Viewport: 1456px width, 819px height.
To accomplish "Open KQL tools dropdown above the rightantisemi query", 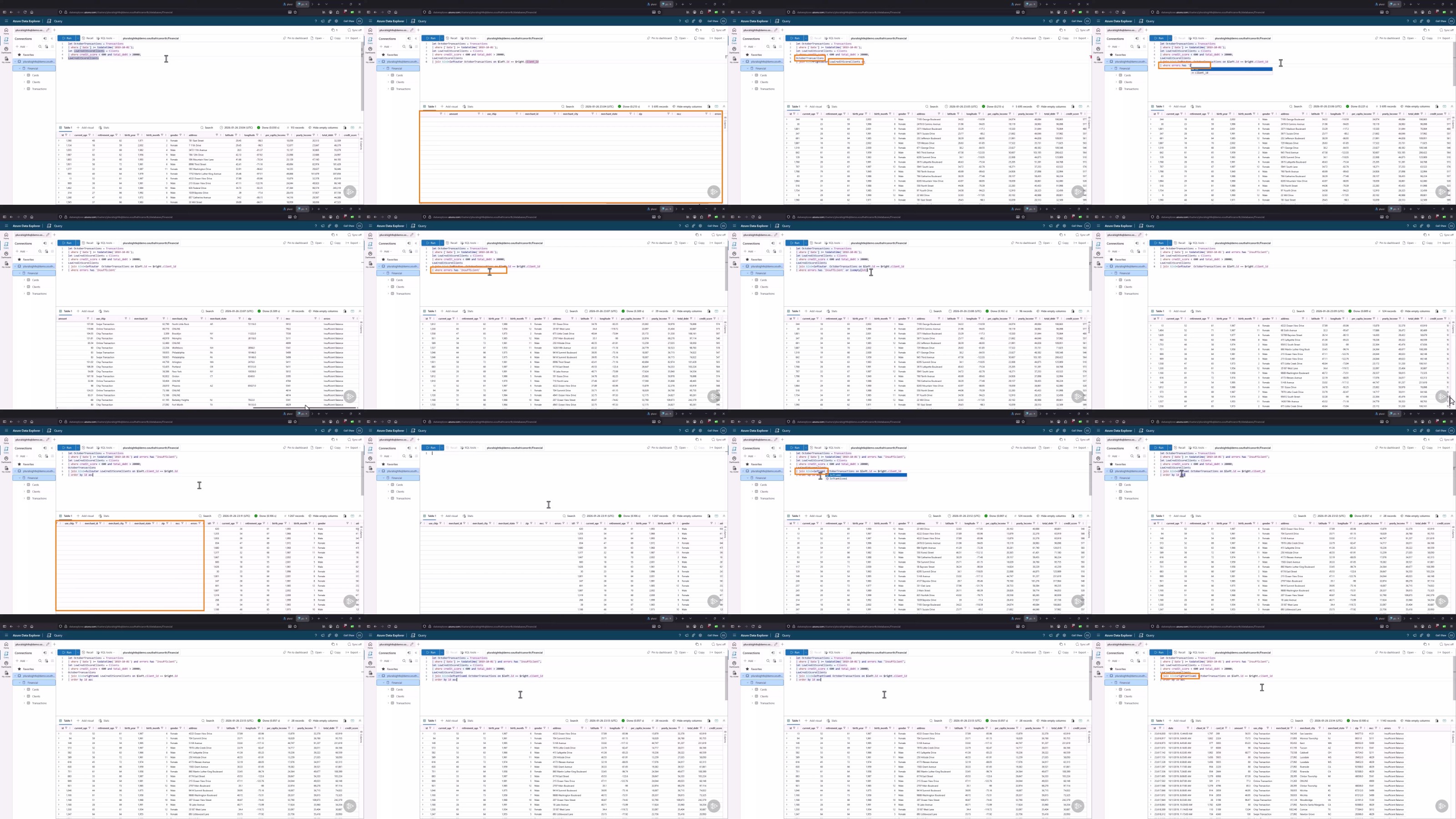I will (1199, 652).
